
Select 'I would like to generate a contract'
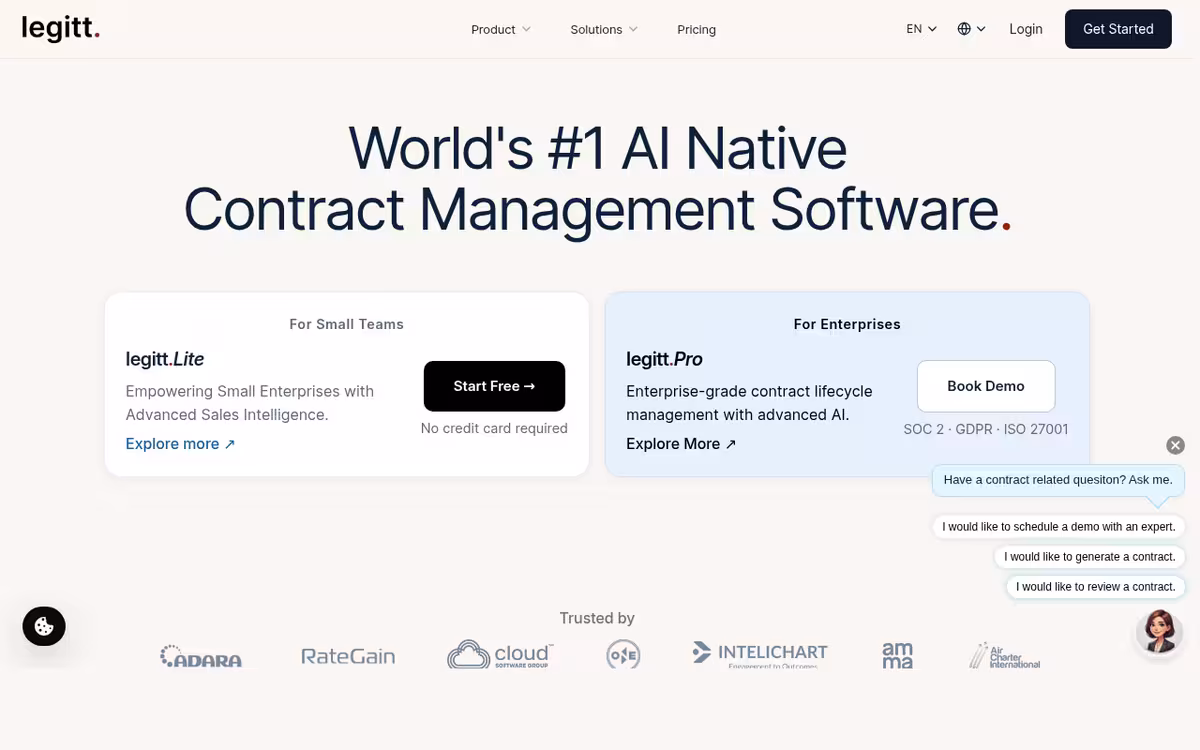pyautogui.click(x=1090, y=557)
